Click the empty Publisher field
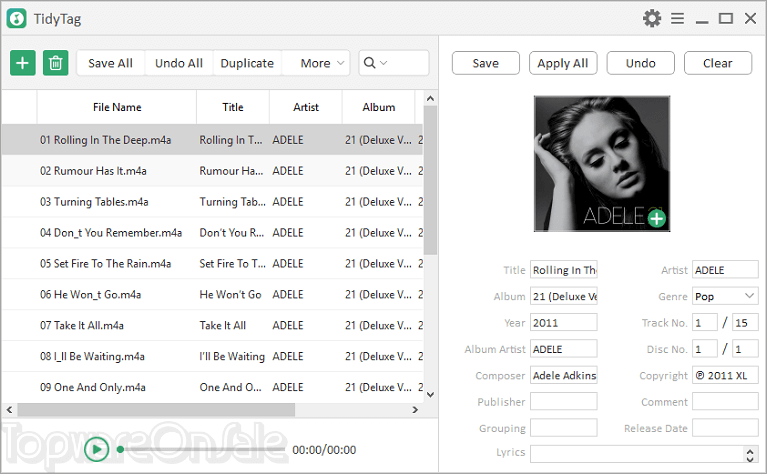The height and width of the screenshot is (474, 767). coord(564,402)
